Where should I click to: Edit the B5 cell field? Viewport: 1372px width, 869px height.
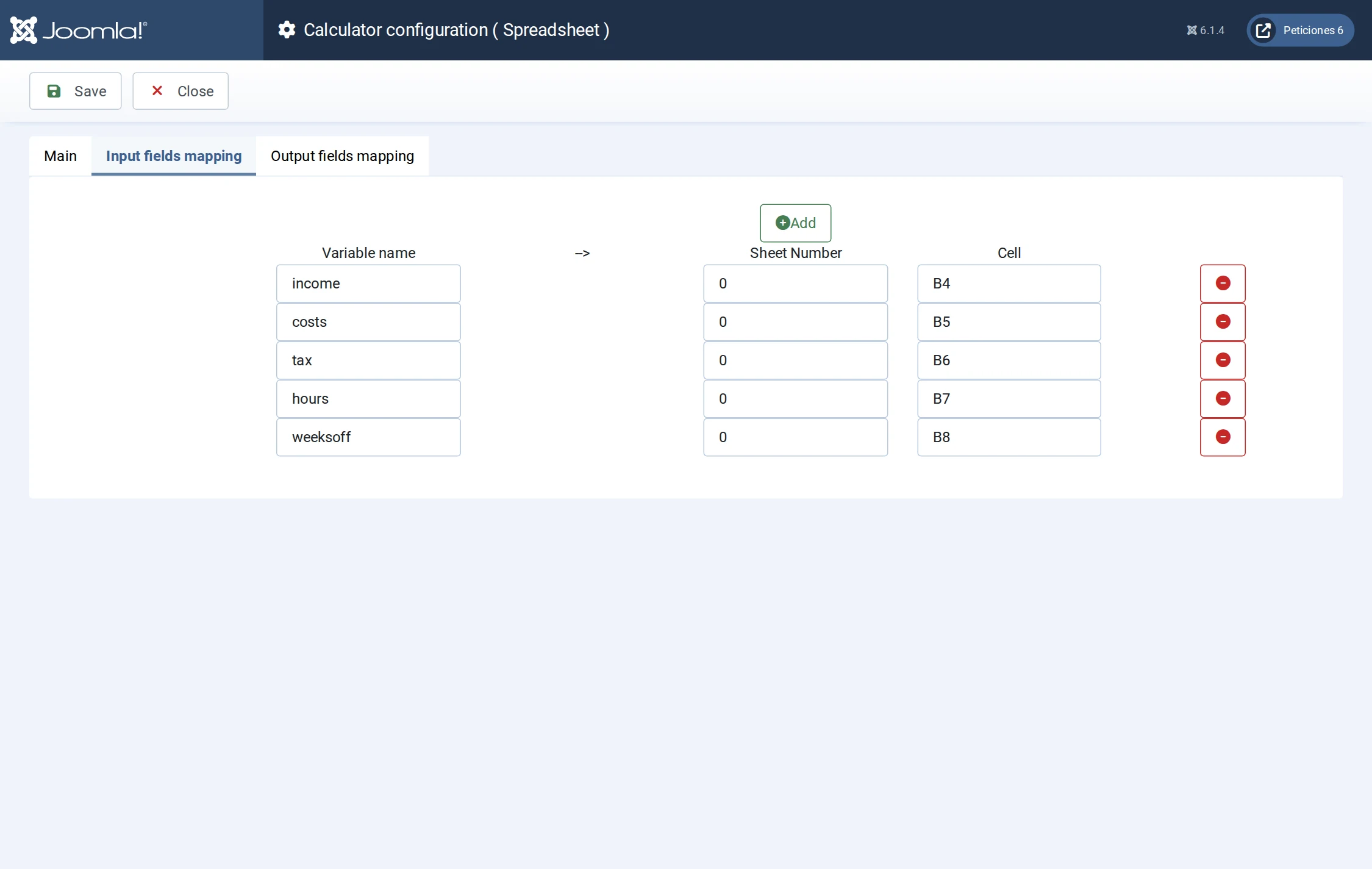(x=1009, y=321)
